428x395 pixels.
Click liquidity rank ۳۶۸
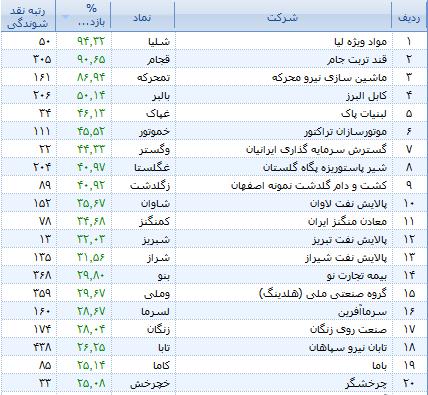point(42,276)
